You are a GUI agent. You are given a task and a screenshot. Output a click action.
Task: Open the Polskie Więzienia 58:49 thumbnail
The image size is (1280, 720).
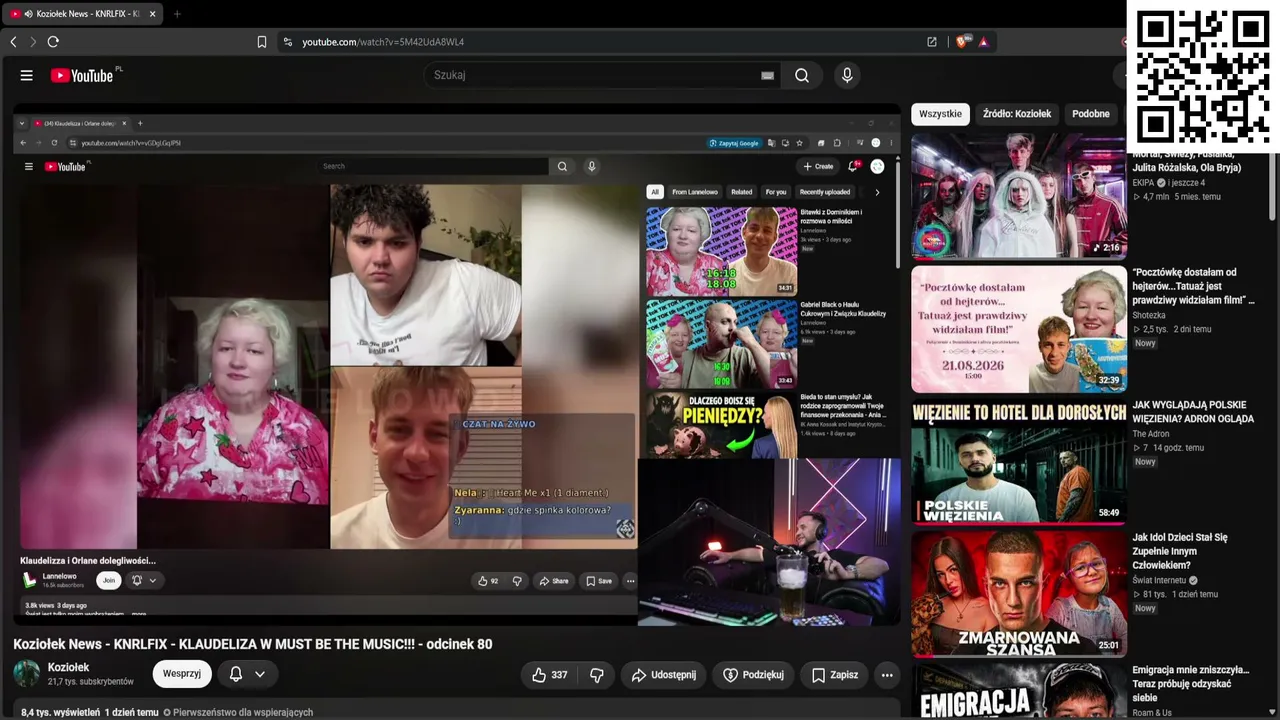click(1018, 462)
